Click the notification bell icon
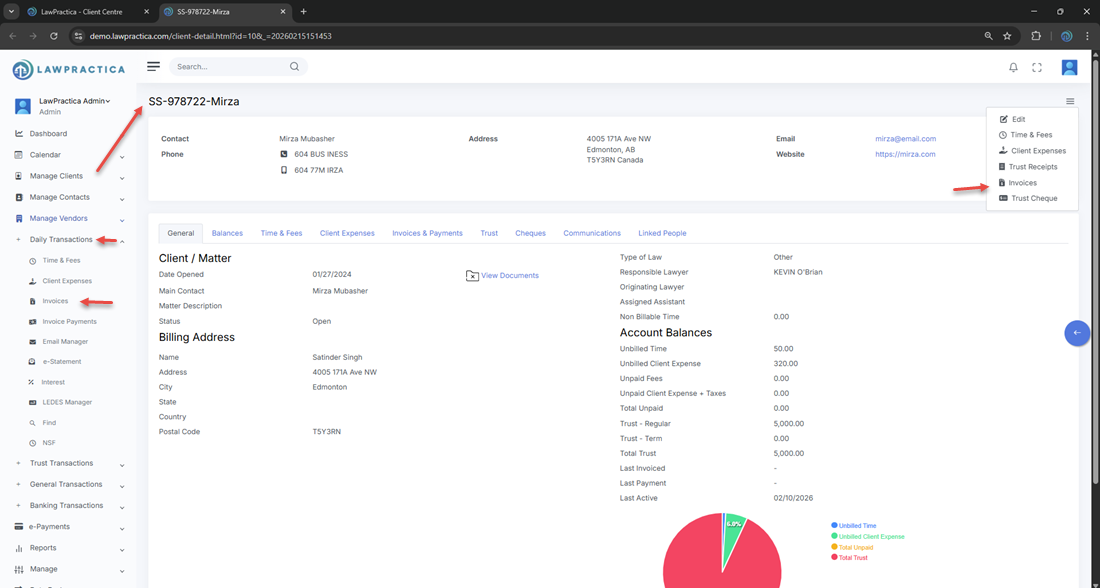This screenshot has width=1100, height=588. pyautogui.click(x=1013, y=67)
